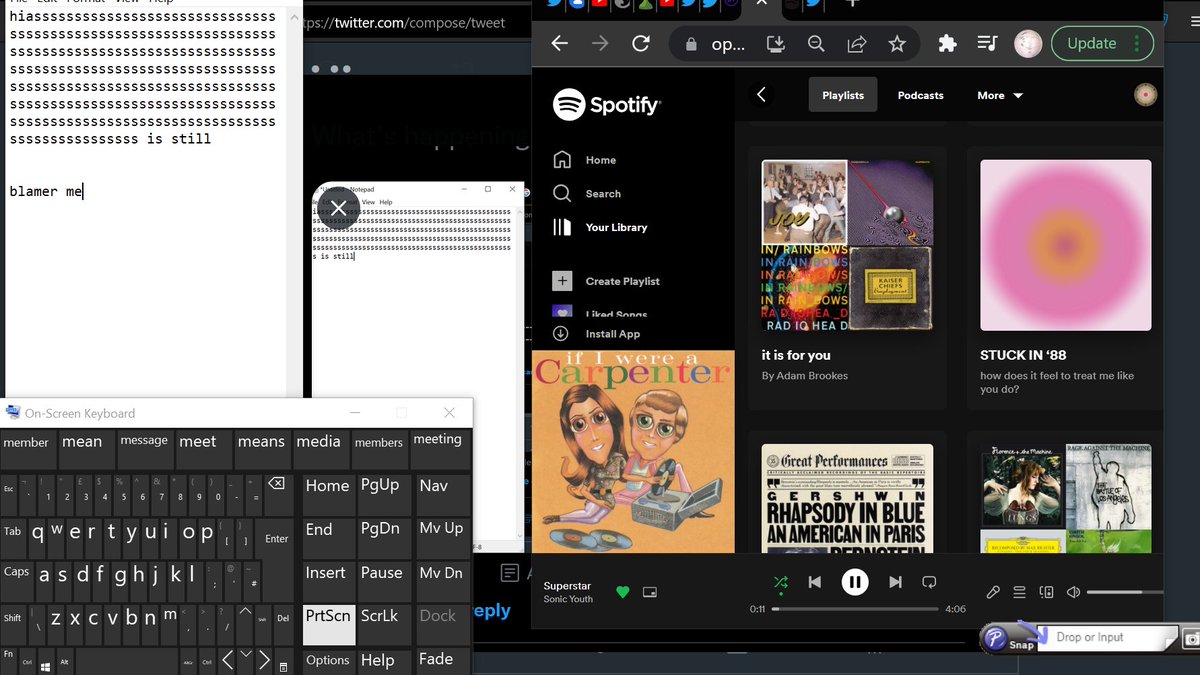Seek within the song progress bar
Image resolution: width=1200 pixels, height=675 pixels.
click(x=855, y=608)
